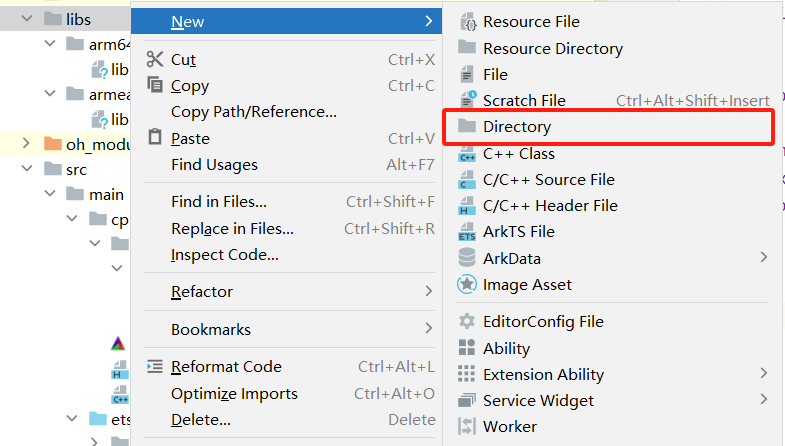785x446 pixels.
Task: Choose Find in Files menu entry
Action: tap(219, 201)
